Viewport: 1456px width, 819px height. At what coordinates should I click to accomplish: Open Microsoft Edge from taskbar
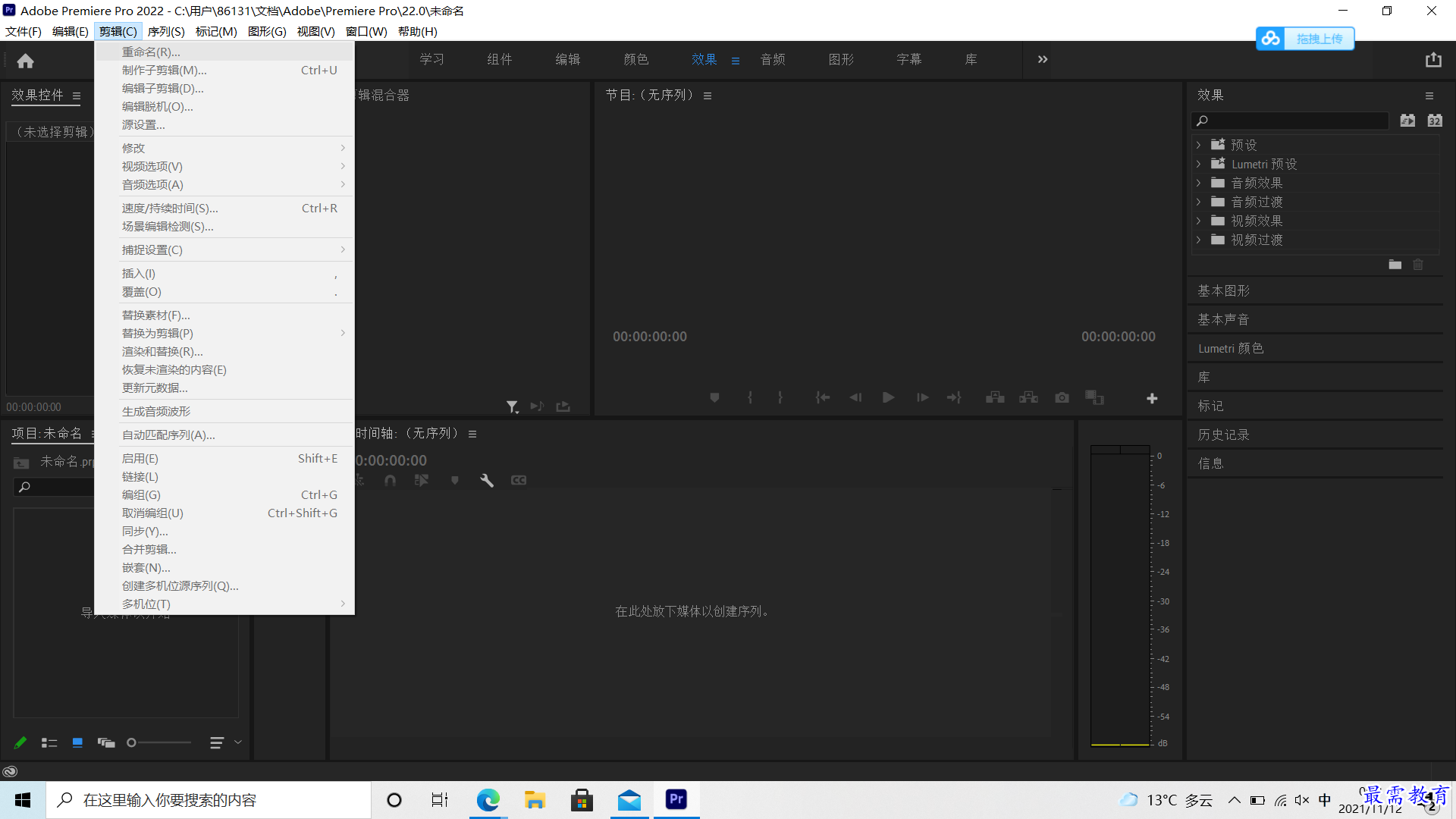(488, 800)
